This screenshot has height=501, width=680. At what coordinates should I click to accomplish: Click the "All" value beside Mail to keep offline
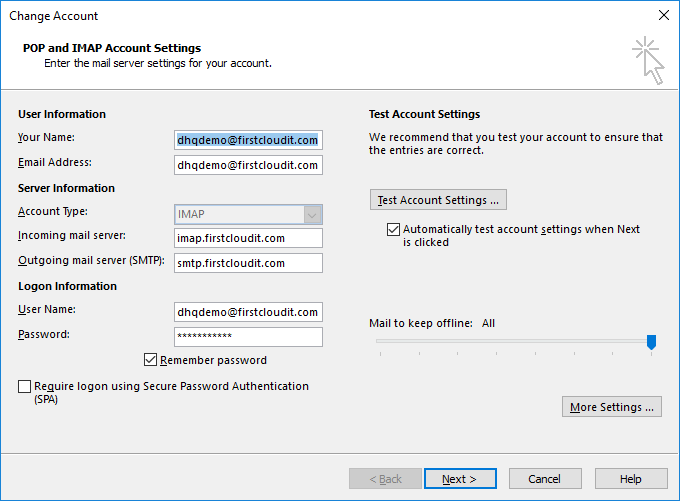tap(488, 323)
